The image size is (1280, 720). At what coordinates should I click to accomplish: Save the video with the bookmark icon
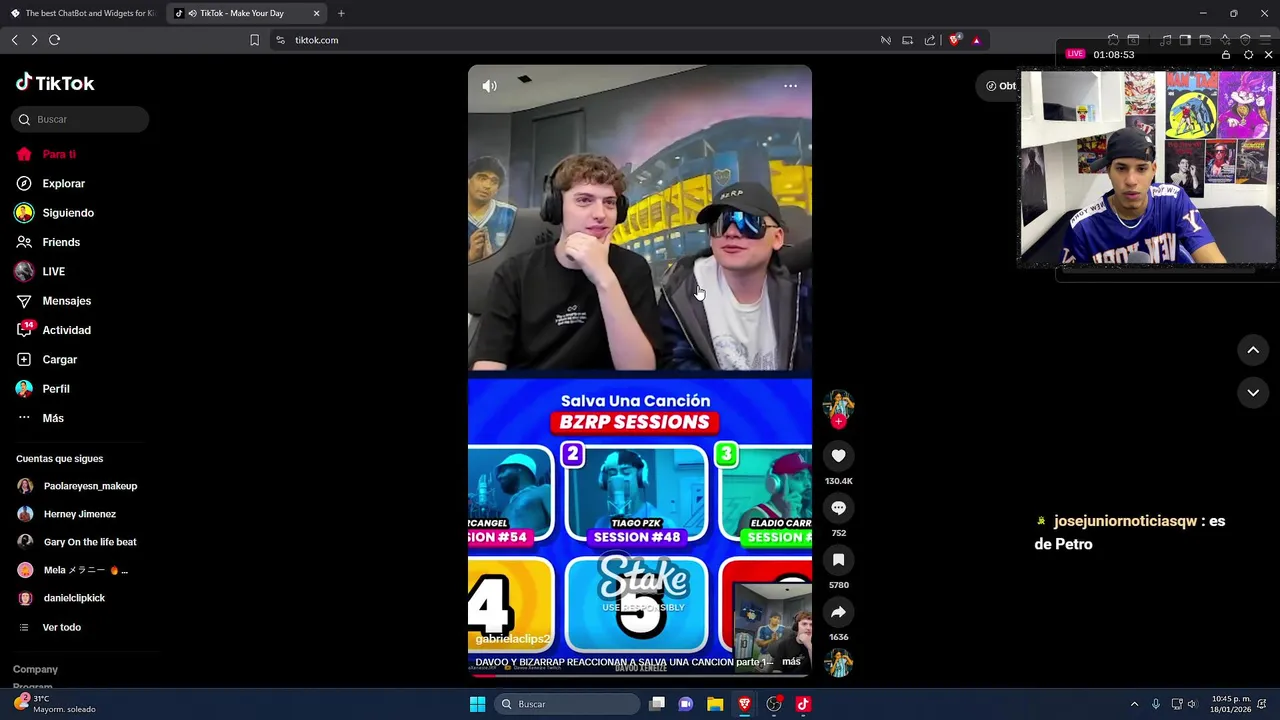click(x=838, y=560)
